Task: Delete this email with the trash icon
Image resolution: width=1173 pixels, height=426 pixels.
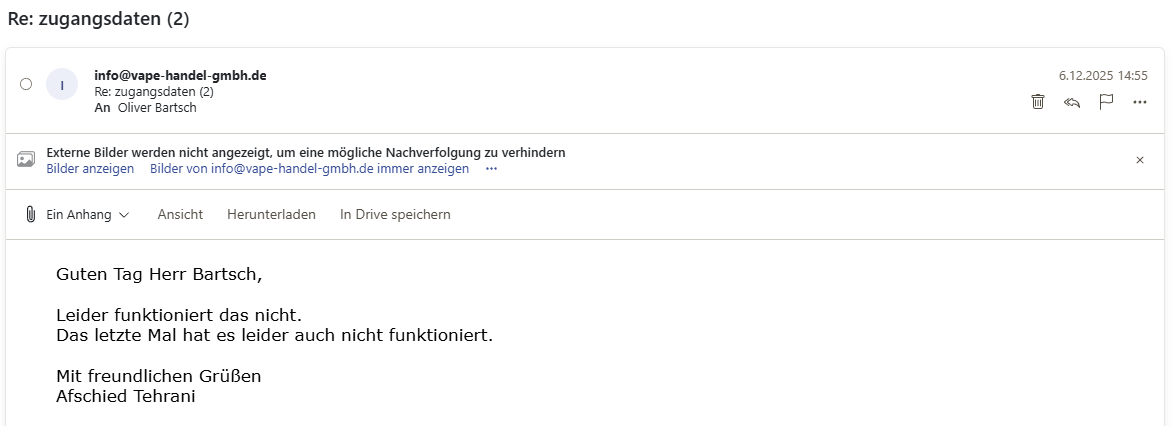Action: 1038,102
